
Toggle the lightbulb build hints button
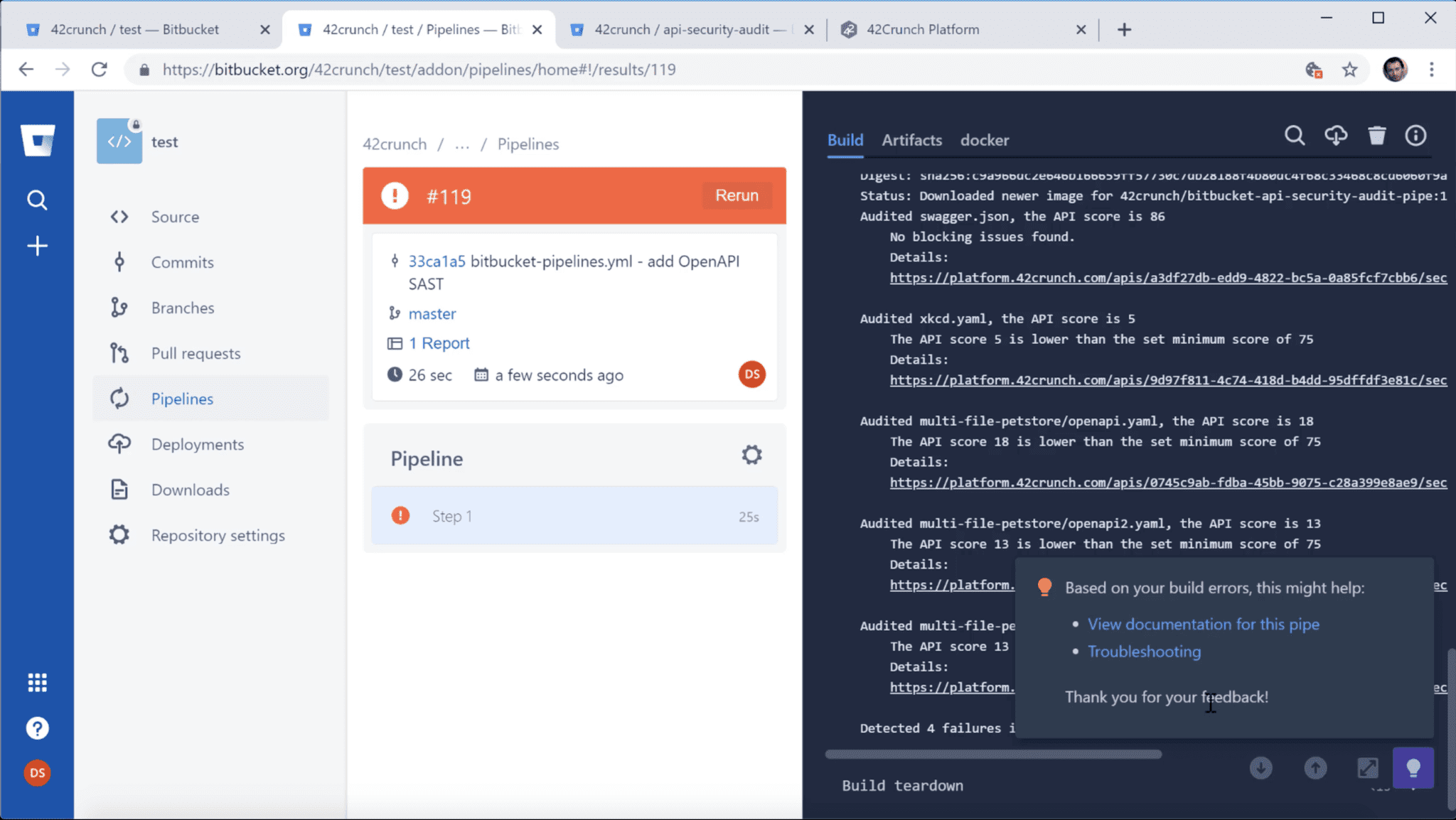[x=1413, y=768]
